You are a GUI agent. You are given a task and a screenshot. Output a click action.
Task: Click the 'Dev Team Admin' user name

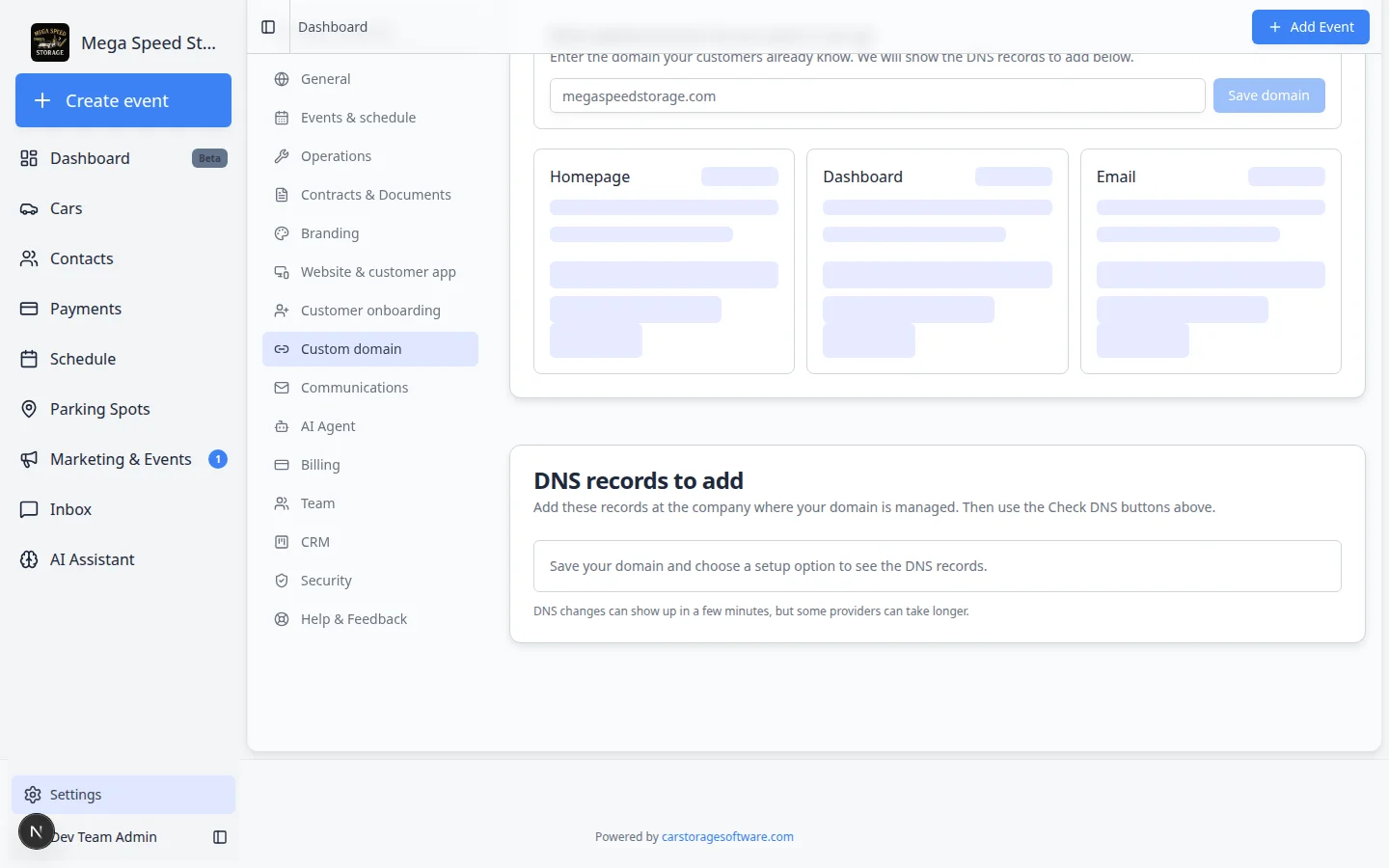pos(104,837)
